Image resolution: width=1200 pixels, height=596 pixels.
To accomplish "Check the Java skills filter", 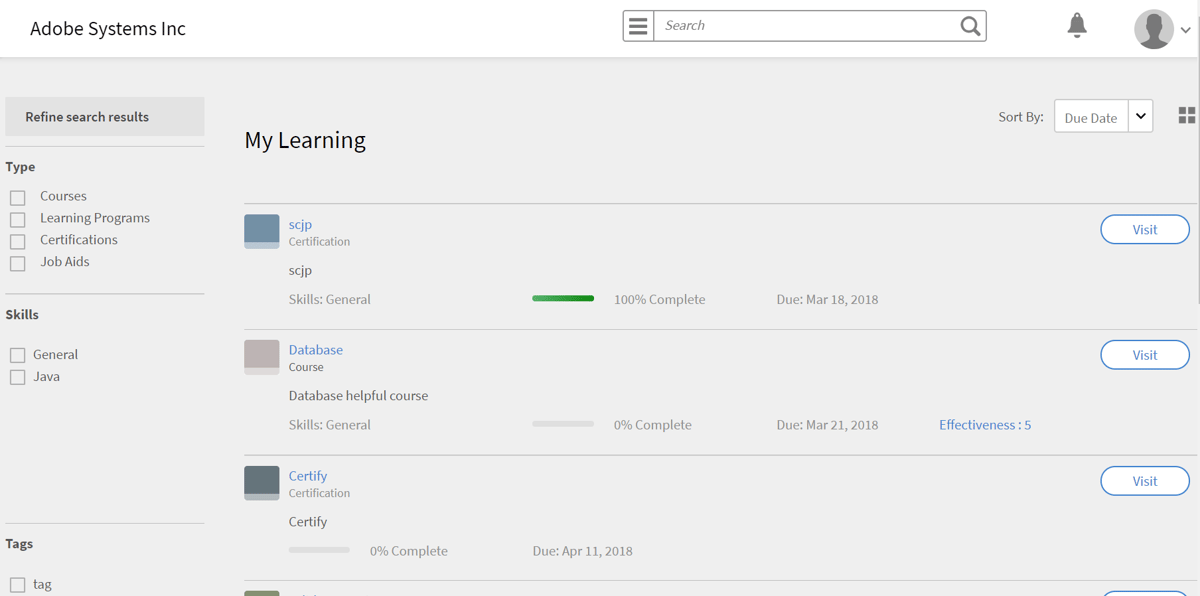I will [x=17, y=377].
